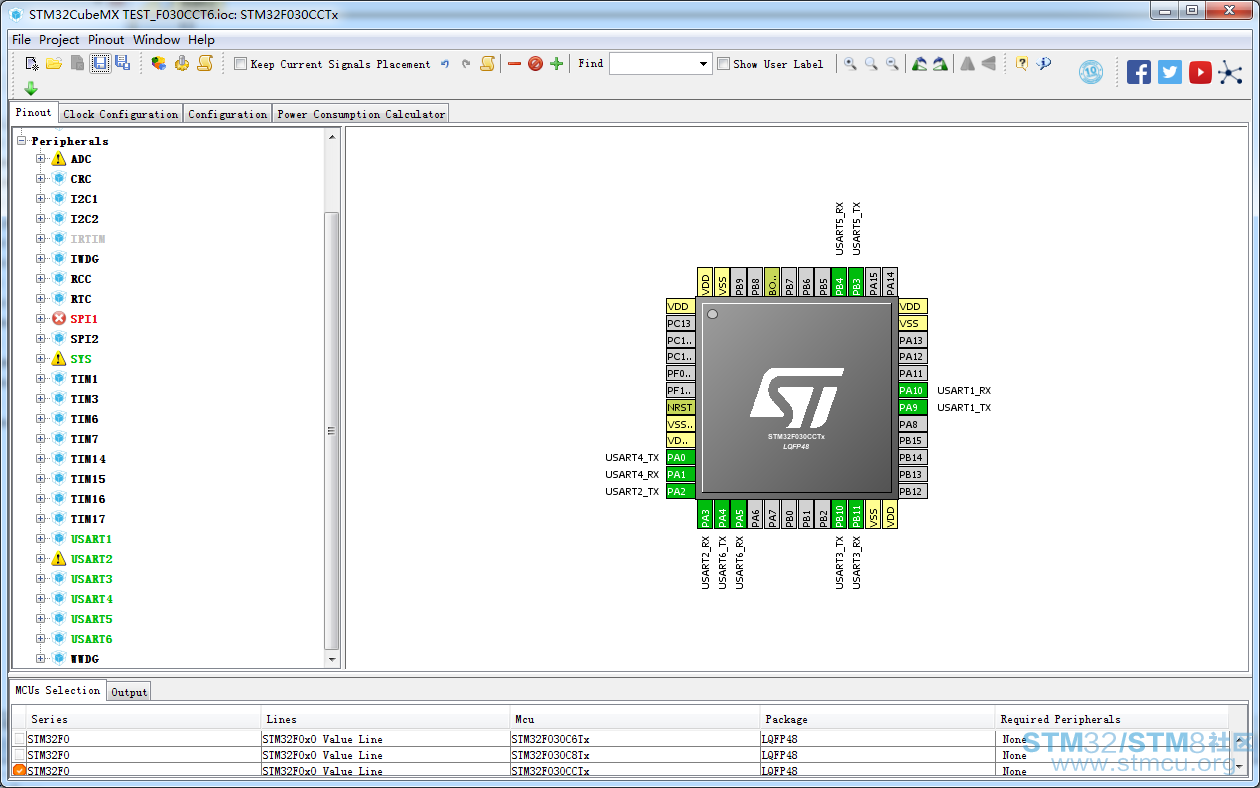Clear pinouts using the red prohibited icon
The width and height of the screenshot is (1260, 788).
click(x=535, y=64)
